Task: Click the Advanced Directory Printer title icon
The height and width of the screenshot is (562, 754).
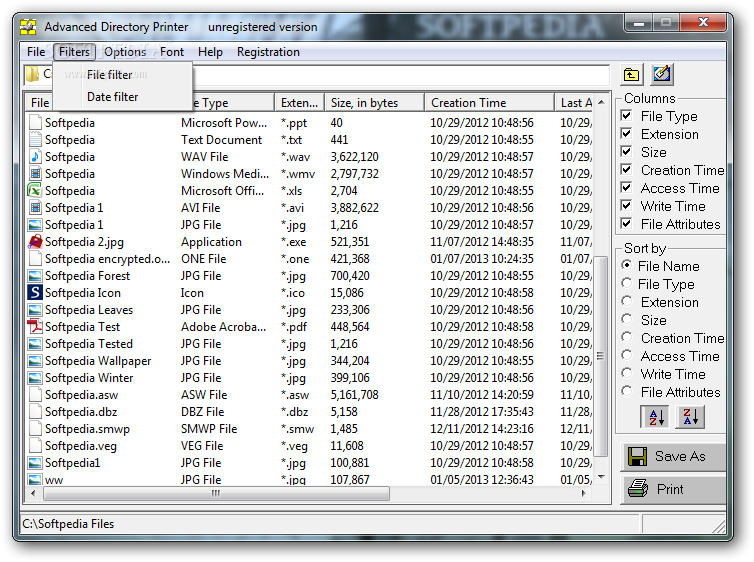Action: (x=28, y=27)
